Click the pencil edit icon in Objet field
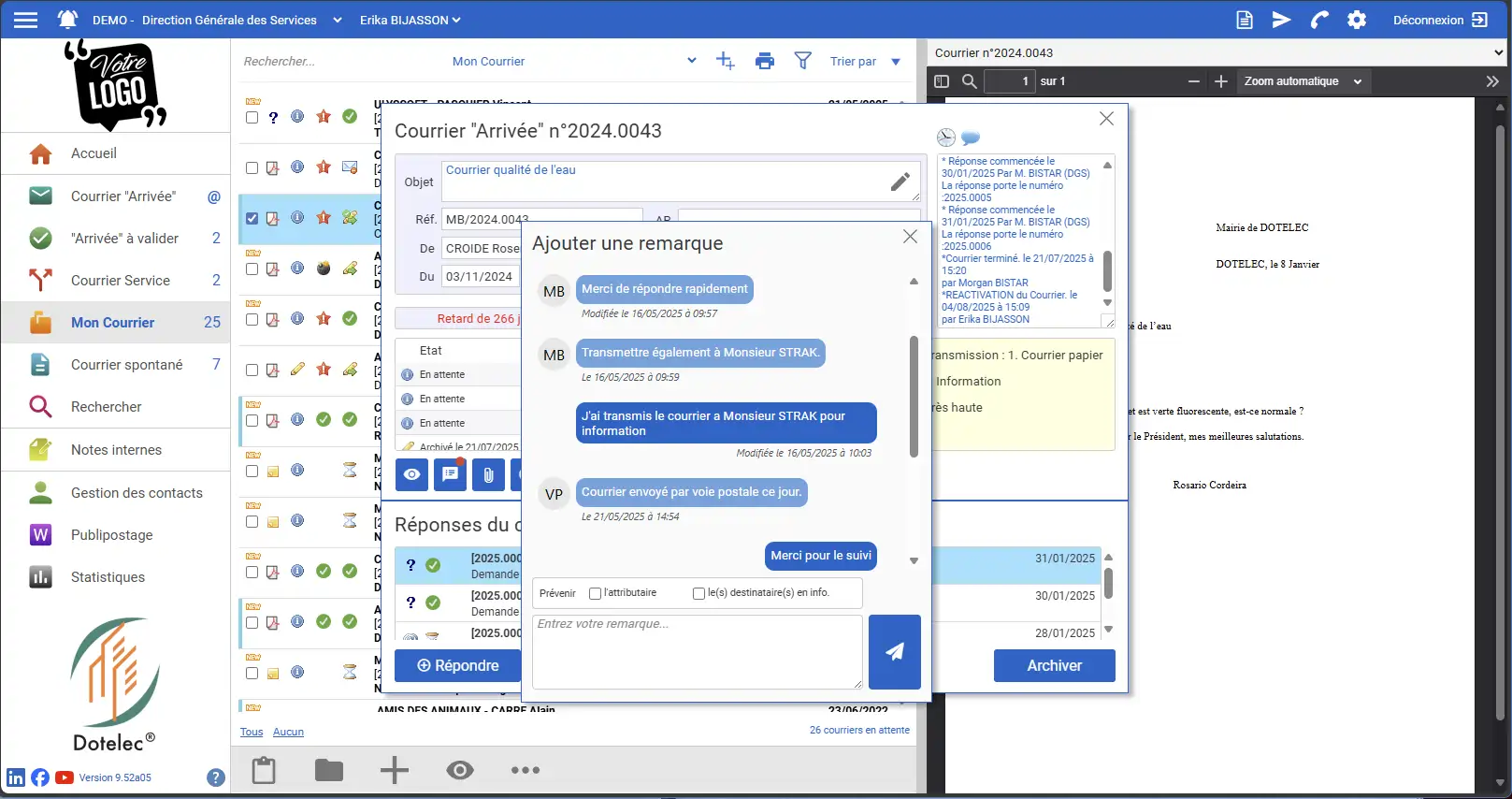This screenshot has height=799, width=1512. (x=900, y=182)
